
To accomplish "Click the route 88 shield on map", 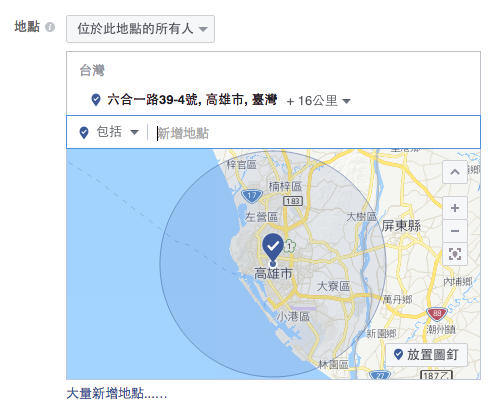I will (437, 313).
